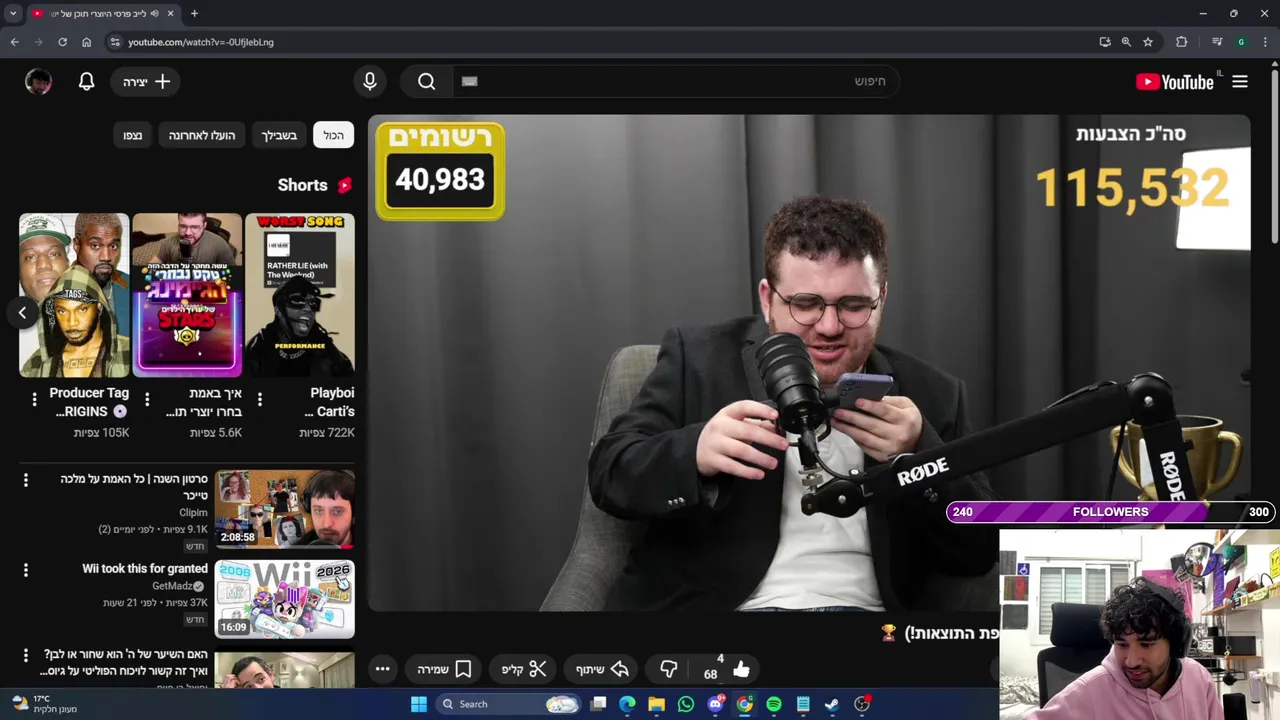
Task: Open options menu for סרטון השנה video
Action: [26, 480]
